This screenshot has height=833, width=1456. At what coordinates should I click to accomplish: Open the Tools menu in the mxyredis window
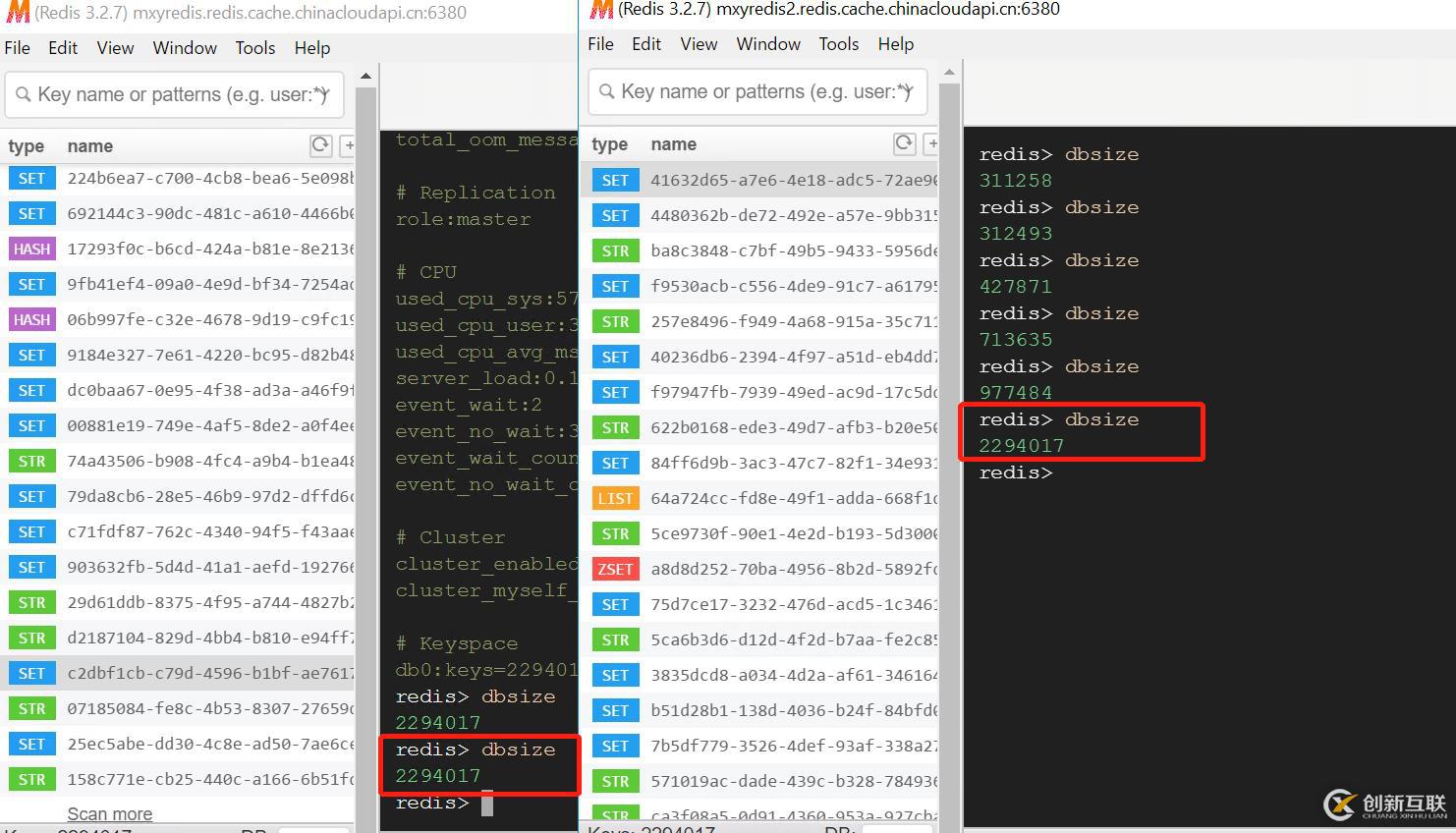[x=255, y=48]
